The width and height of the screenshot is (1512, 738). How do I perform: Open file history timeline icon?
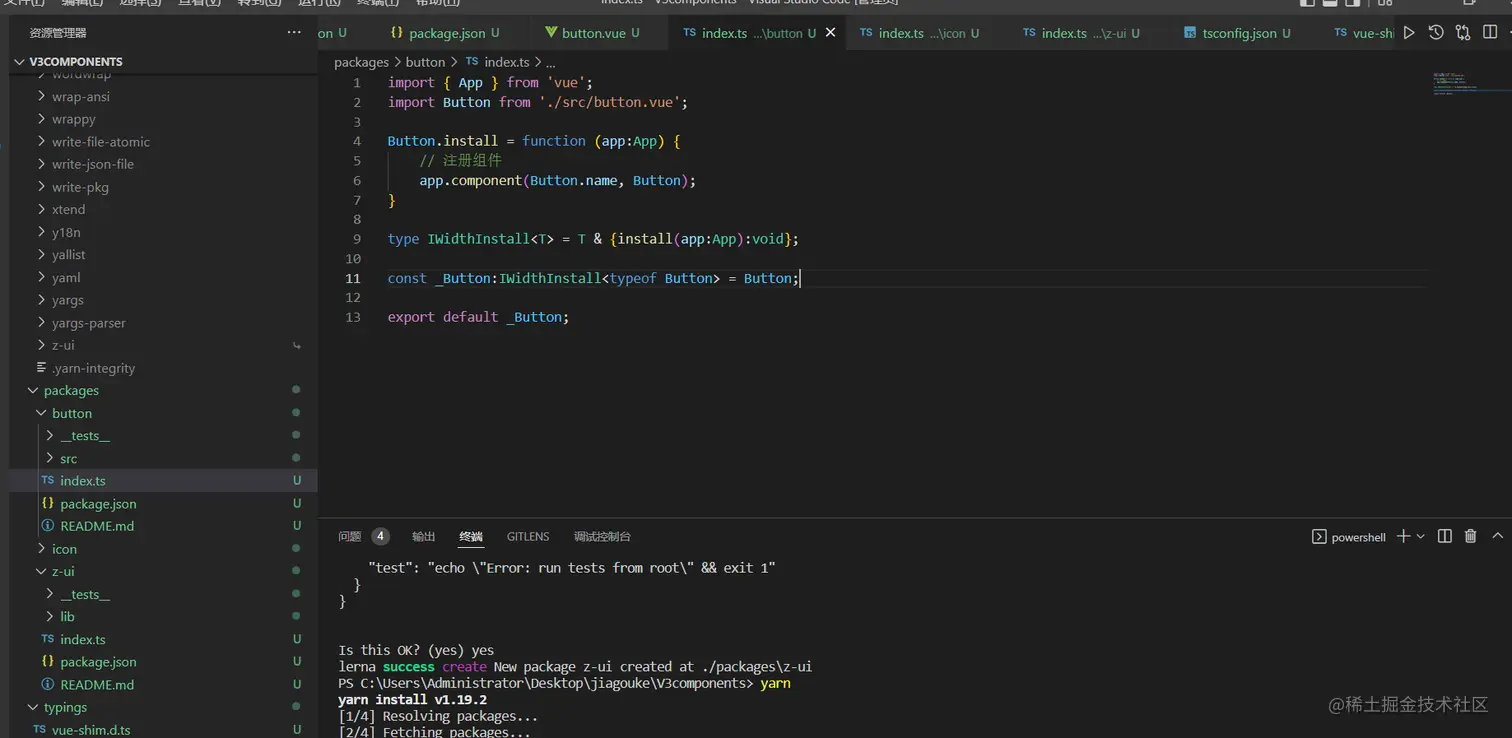[x=1436, y=33]
